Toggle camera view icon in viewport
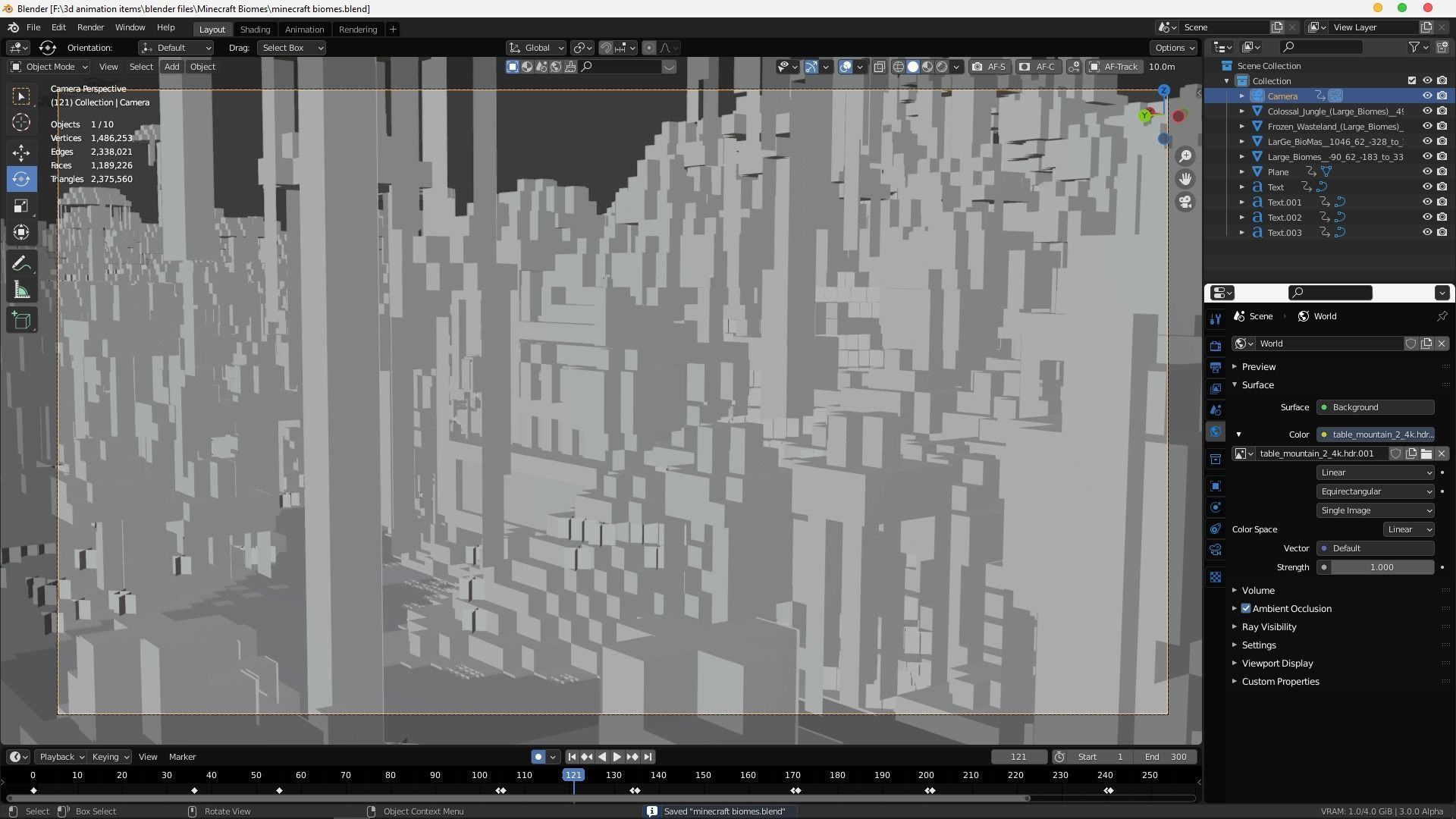The image size is (1456, 819). pos(1185,202)
